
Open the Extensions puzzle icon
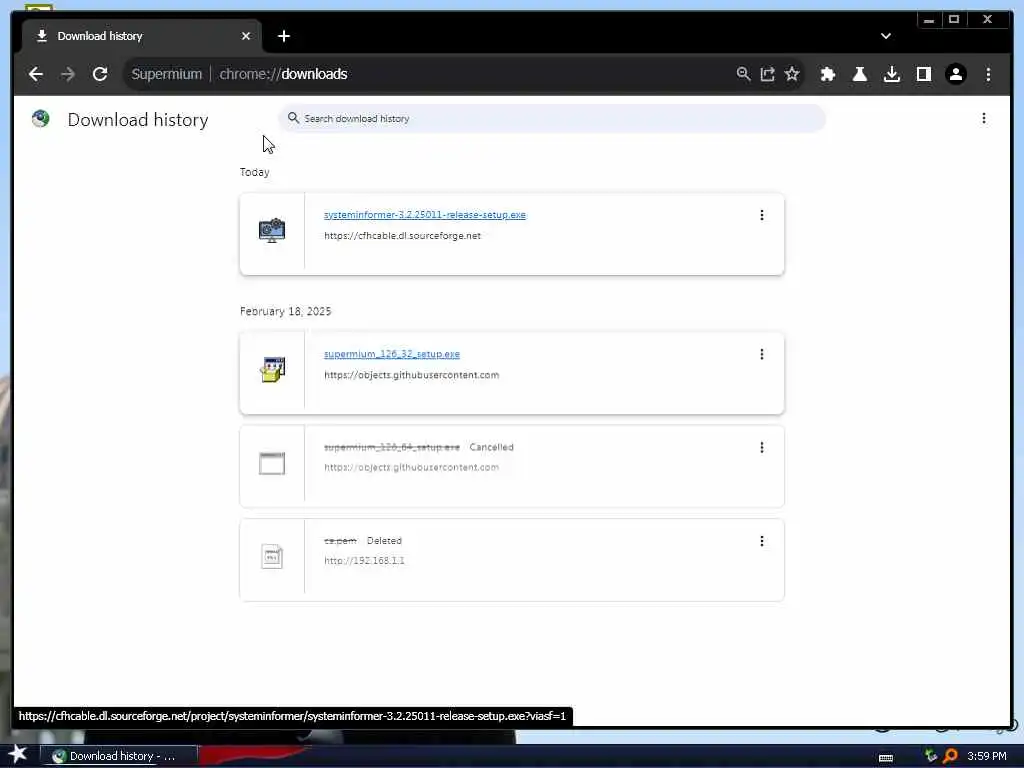pos(827,74)
